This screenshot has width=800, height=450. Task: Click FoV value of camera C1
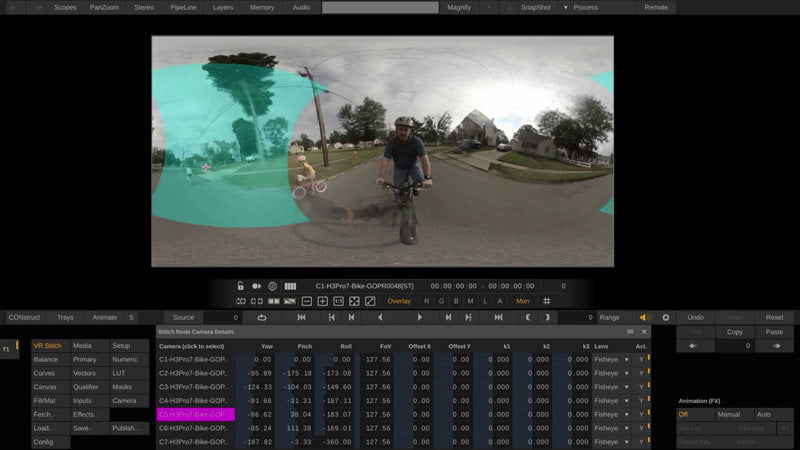click(379, 360)
